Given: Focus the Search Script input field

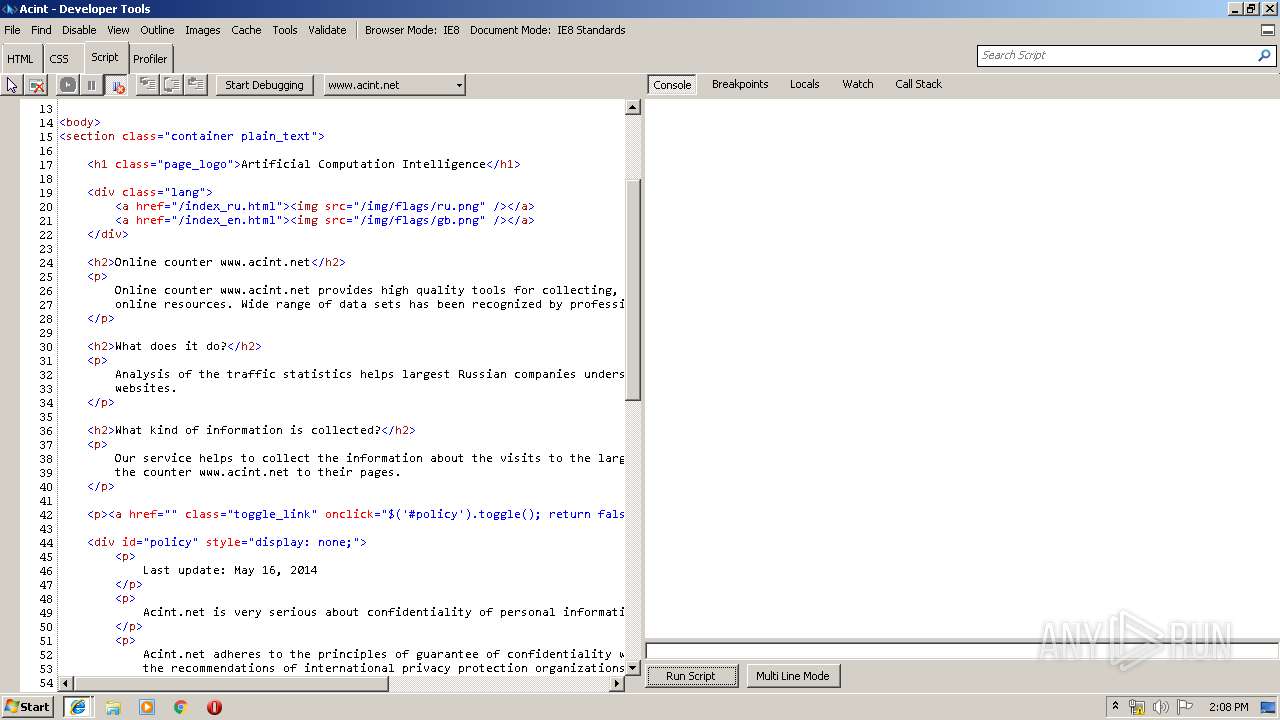Looking at the screenshot, I should pyautogui.click(x=1116, y=56).
